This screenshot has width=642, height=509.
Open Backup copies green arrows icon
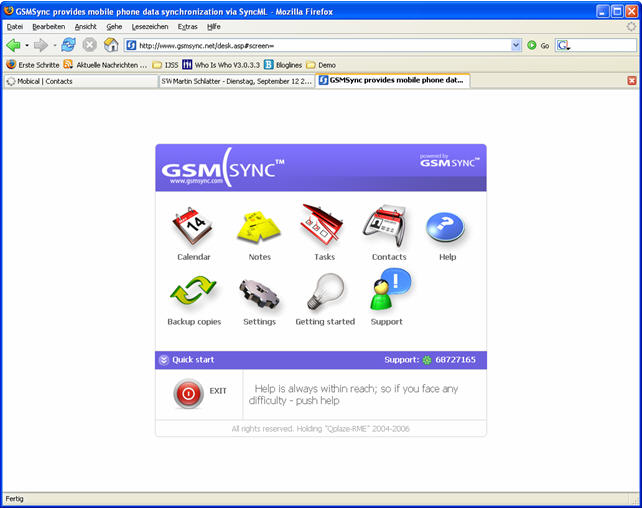(x=193, y=291)
